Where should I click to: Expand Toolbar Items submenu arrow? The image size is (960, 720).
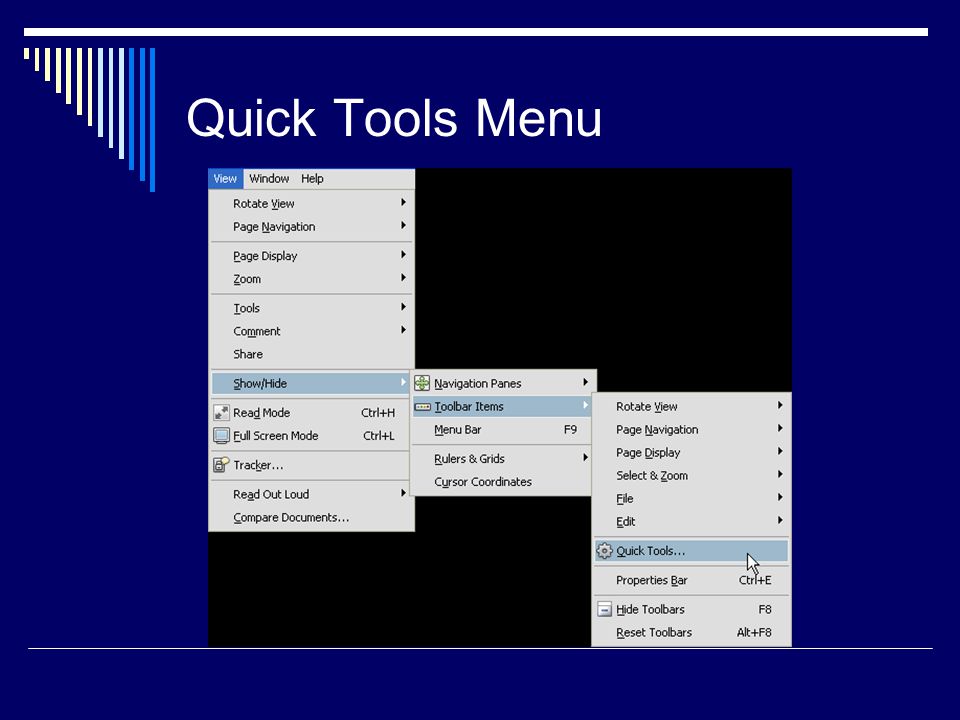585,405
